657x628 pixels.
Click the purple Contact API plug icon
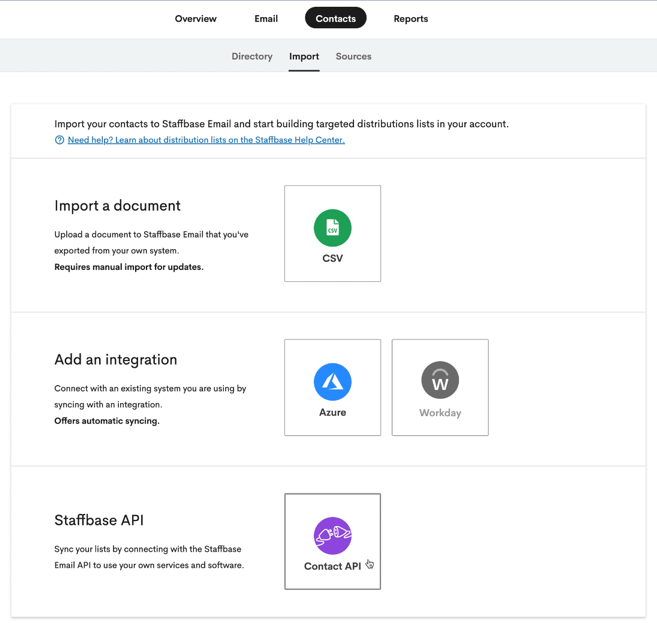click(332, 536)
